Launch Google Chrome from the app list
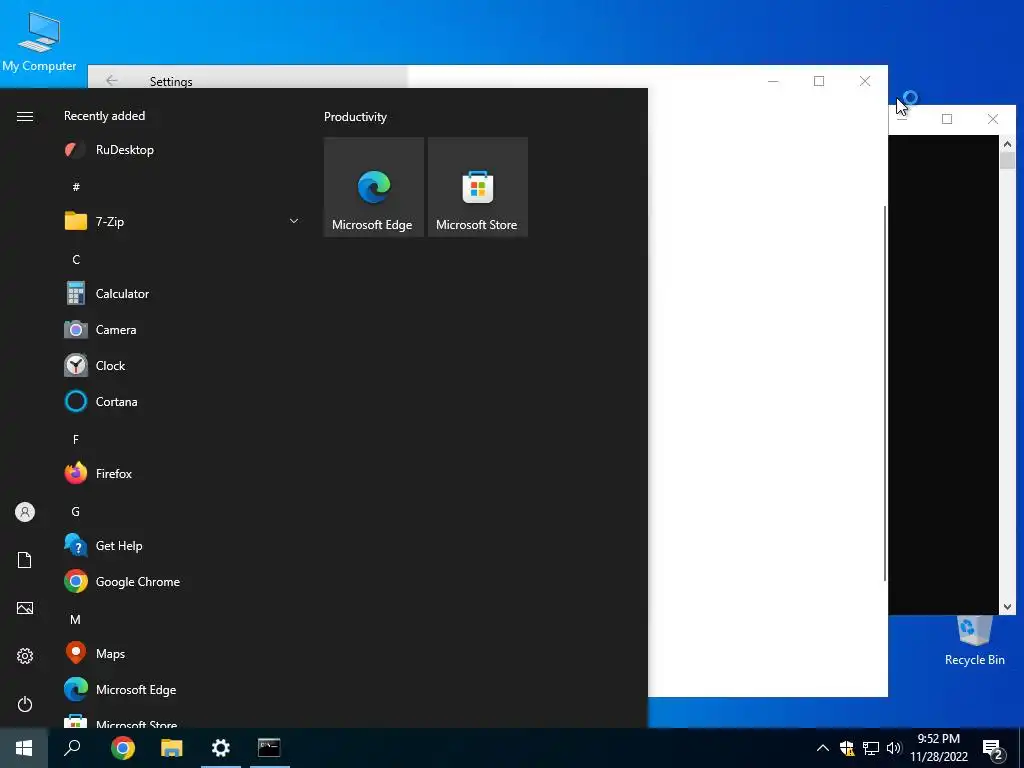The image size is (1024, 768). [x=182, y=581]
